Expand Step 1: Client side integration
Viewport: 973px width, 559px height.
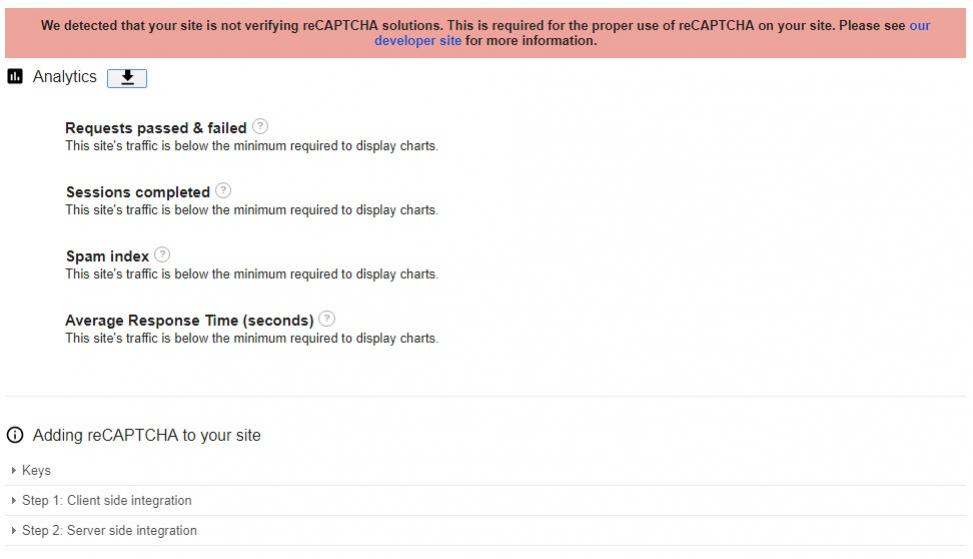[x=485, y=501]
